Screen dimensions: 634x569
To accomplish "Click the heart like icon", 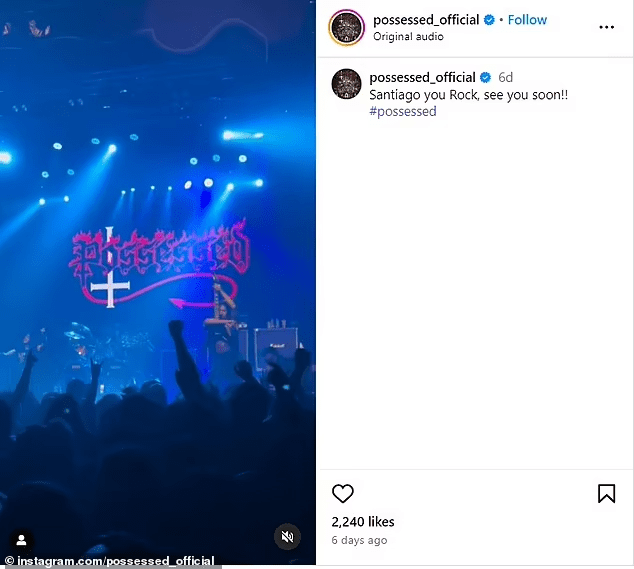I will click(342, 493).
